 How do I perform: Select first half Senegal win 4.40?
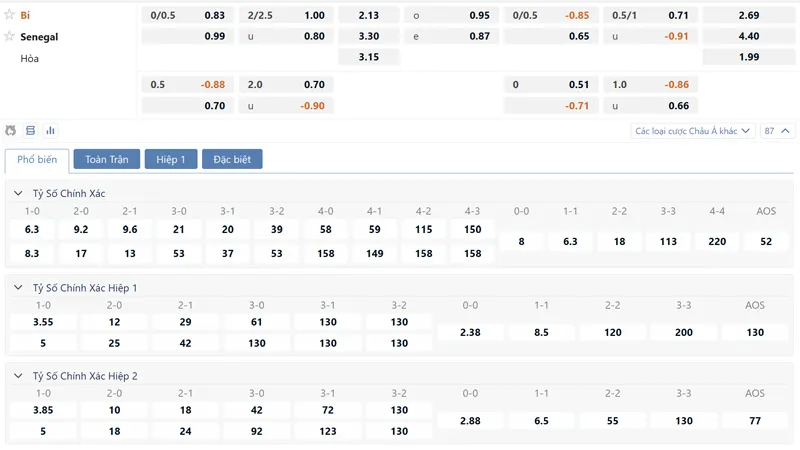click(748, 36)
